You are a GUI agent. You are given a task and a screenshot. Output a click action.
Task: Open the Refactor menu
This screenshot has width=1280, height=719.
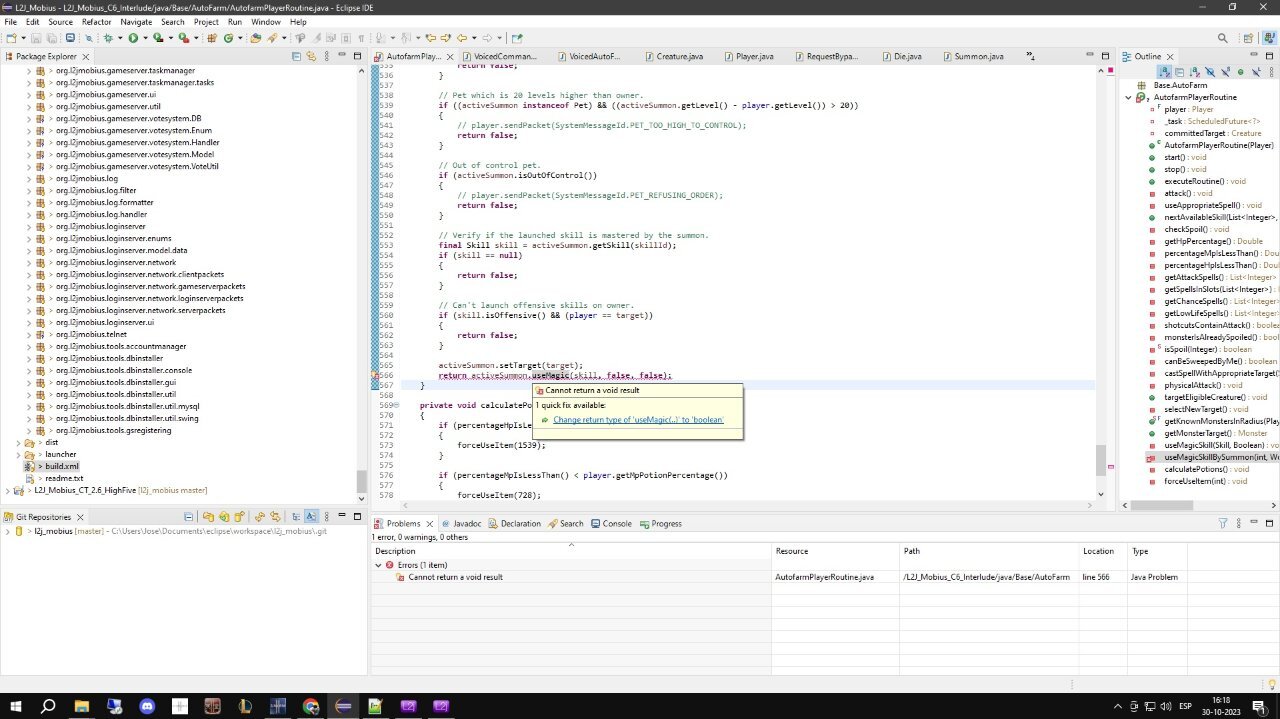tap(96, 21)
